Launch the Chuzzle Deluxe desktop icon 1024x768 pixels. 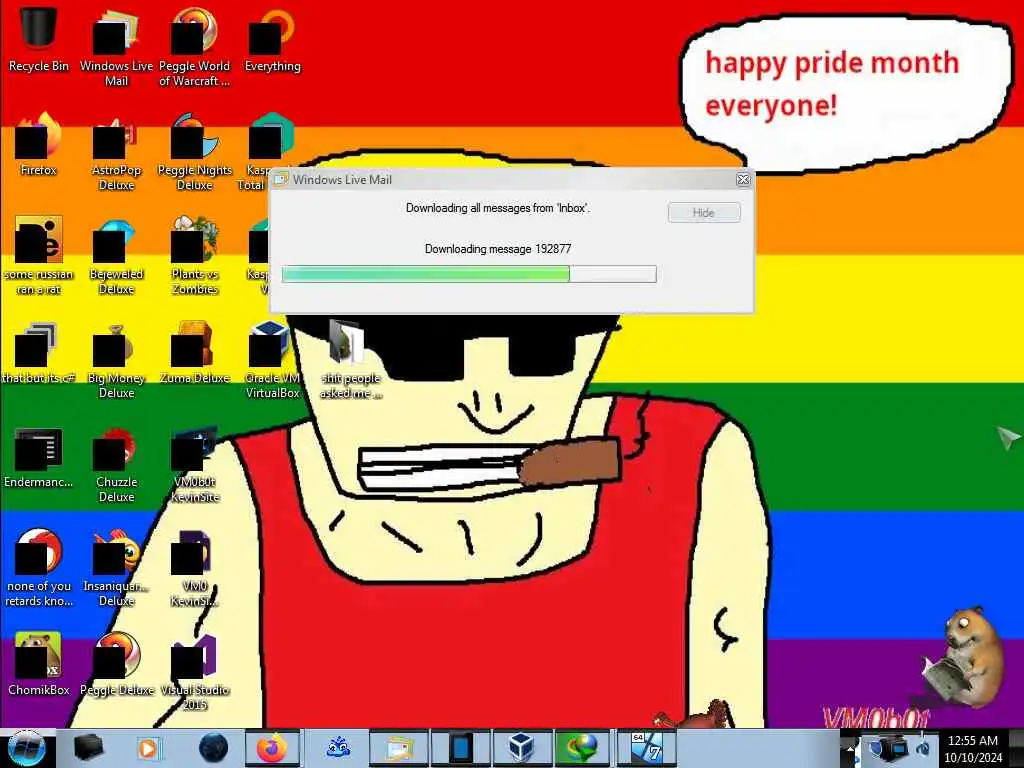[x=116, y=464]
